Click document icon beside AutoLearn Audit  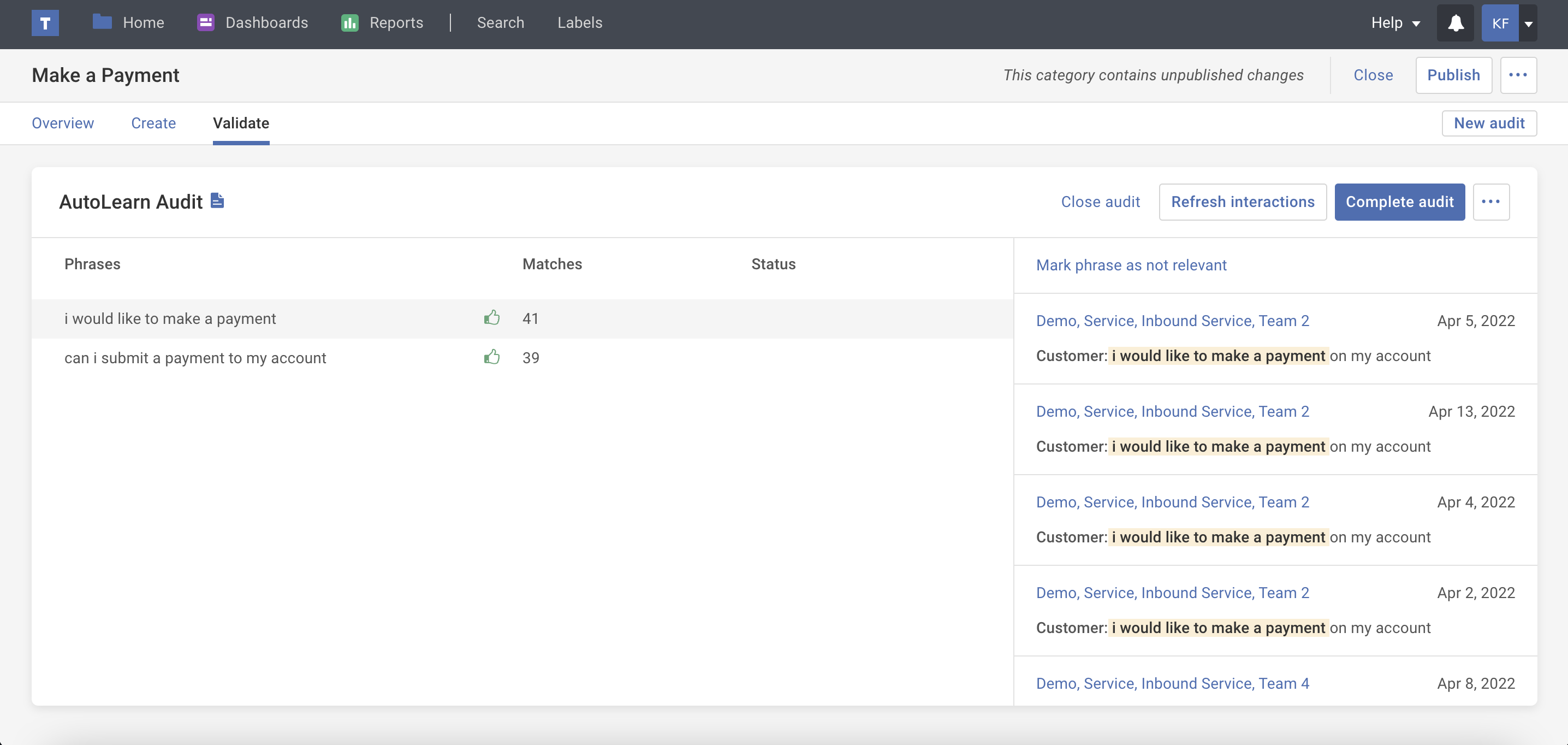coord(217,200)
